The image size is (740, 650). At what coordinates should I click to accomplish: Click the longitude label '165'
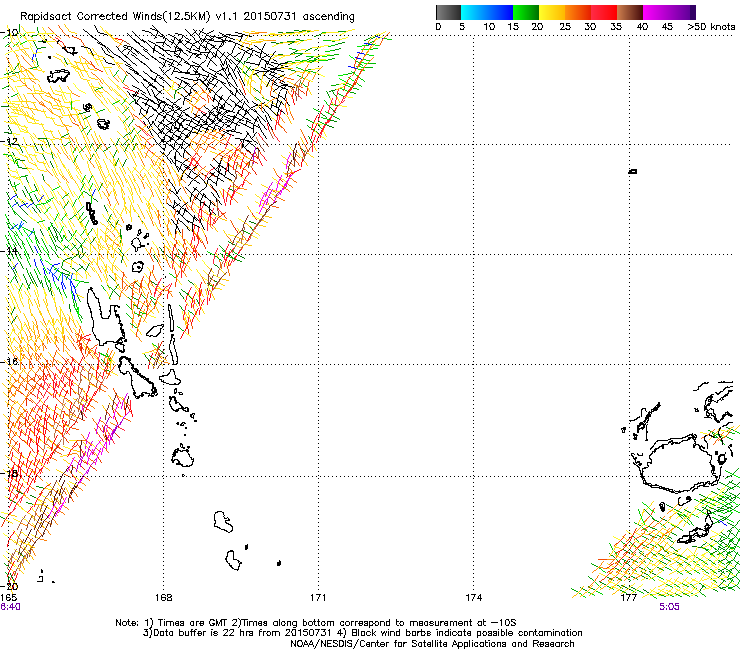pos(8,598)
